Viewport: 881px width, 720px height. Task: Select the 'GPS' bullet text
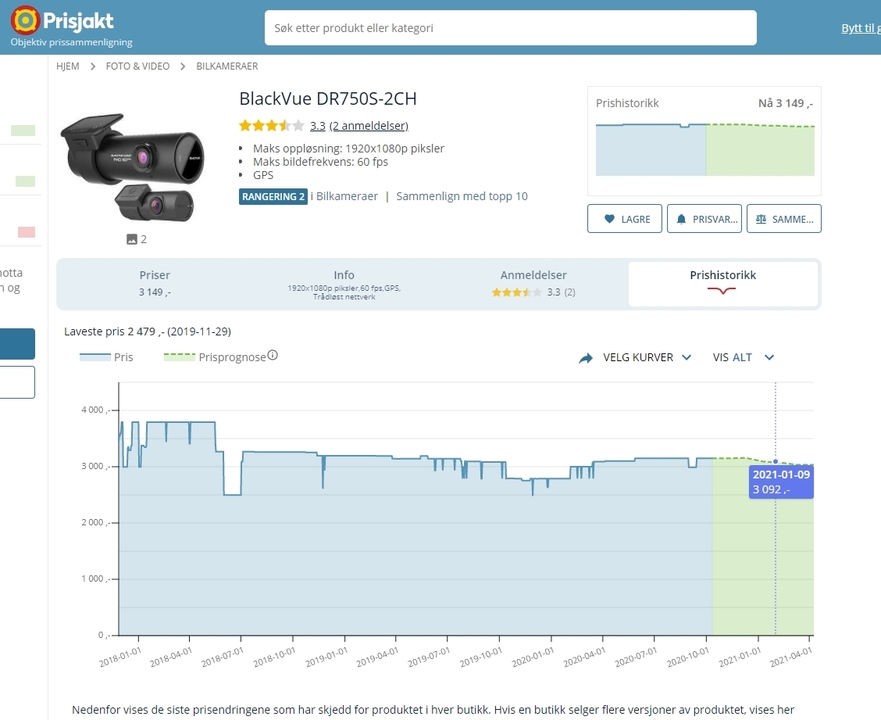[x=263, y=175]
